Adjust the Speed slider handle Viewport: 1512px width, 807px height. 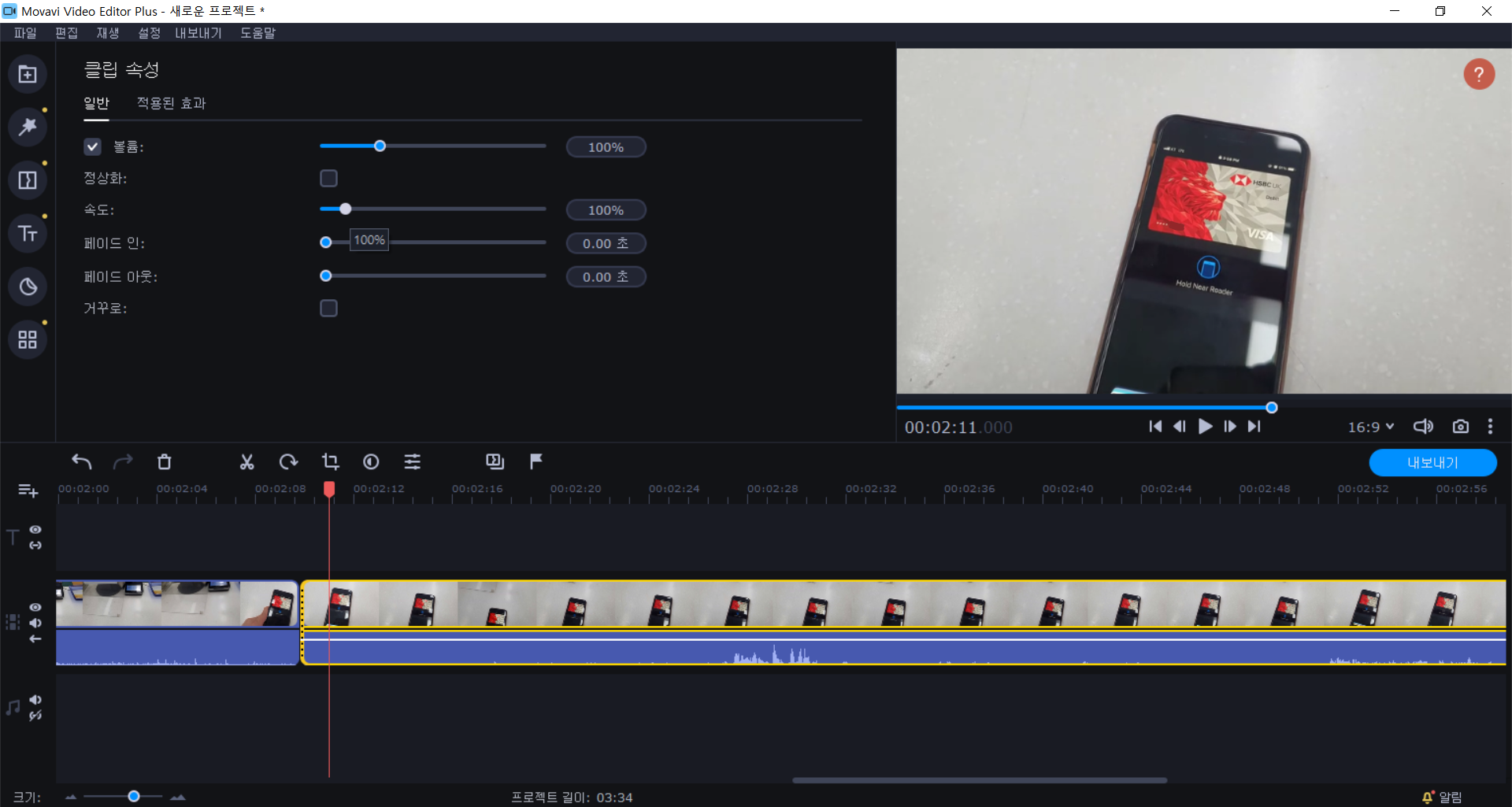tap(345, 209)
